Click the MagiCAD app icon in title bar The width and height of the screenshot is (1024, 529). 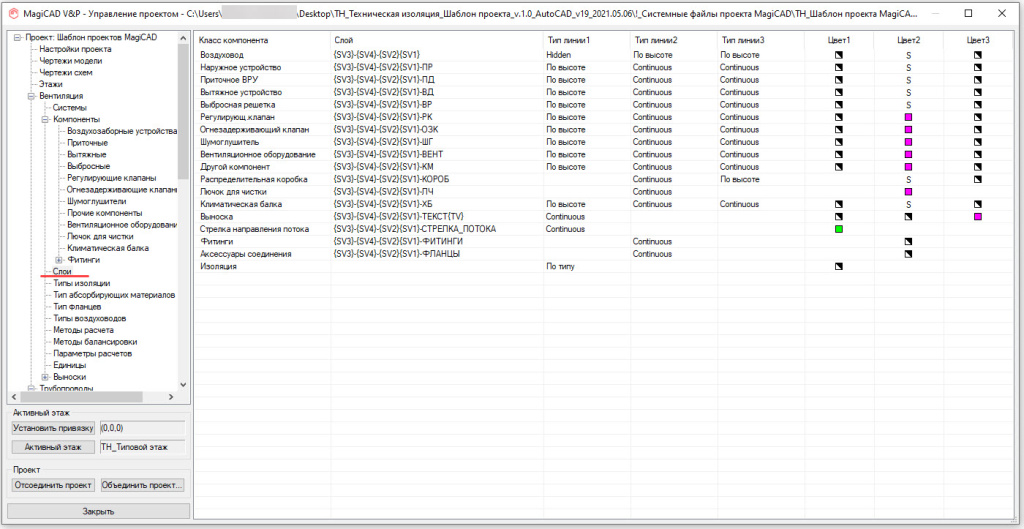12,14
